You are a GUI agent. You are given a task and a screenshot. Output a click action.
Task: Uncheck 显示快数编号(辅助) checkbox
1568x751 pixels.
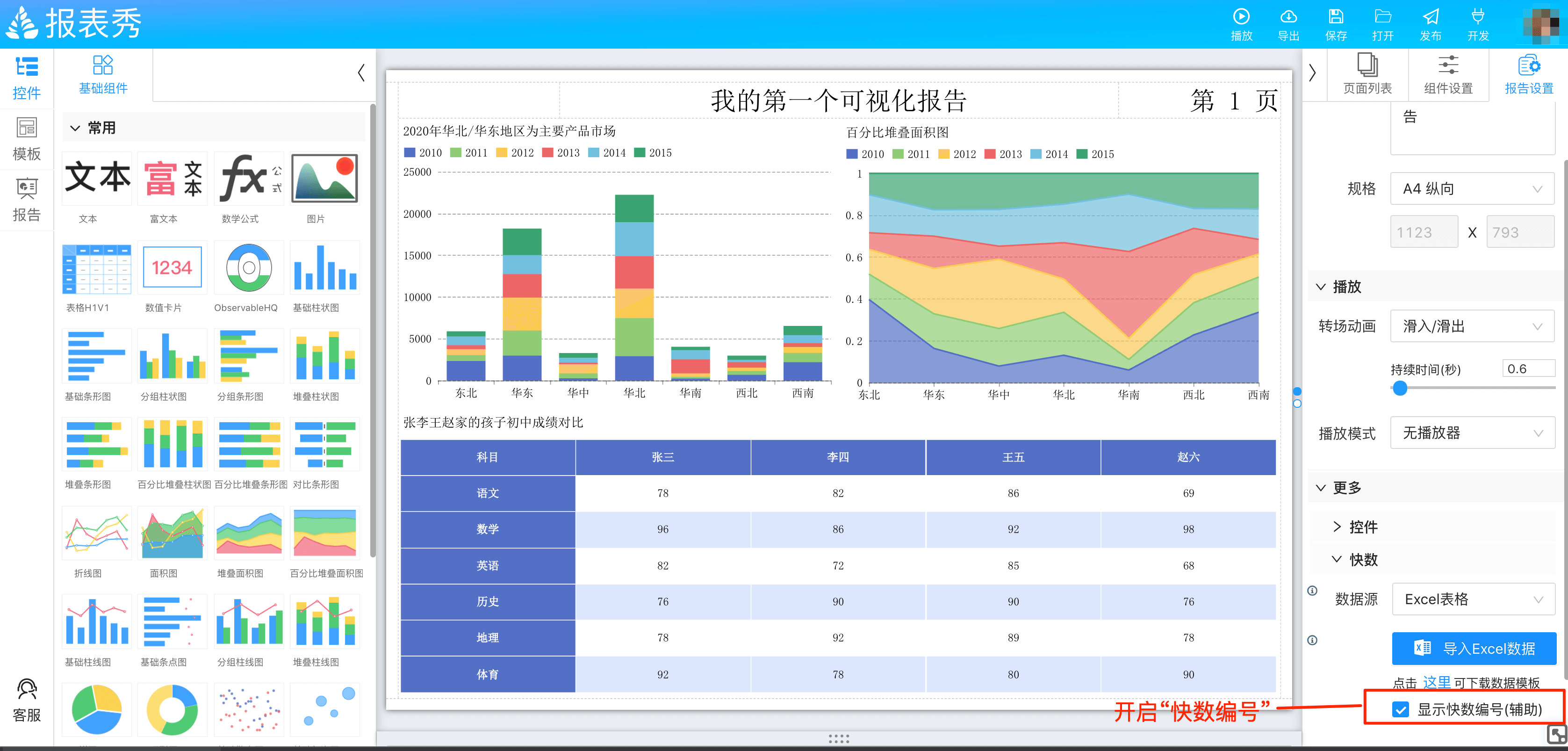pos(1400,709)
